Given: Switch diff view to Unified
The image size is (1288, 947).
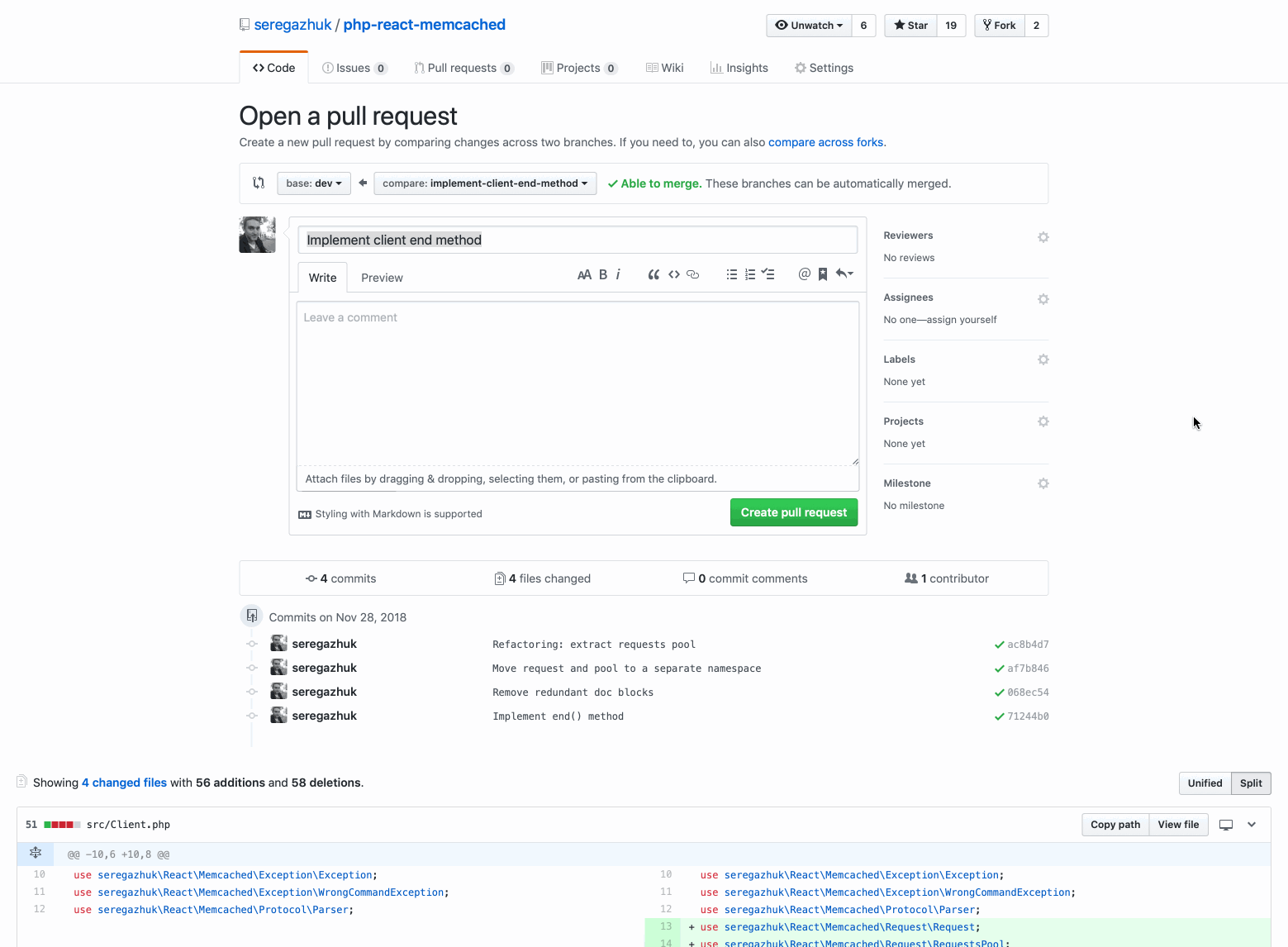Looking at the screenshot, I should click(1205, 783).
